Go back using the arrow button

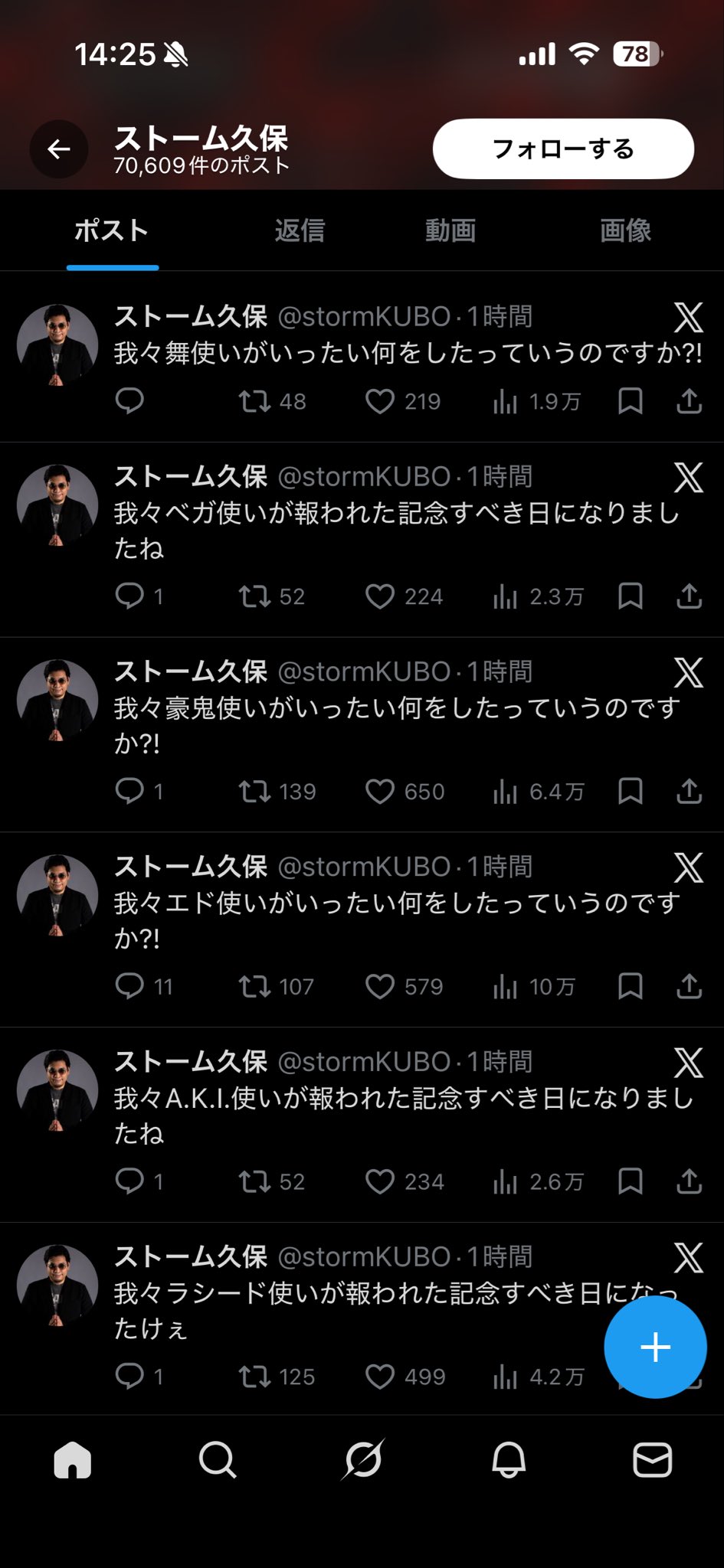coord(58,149)
